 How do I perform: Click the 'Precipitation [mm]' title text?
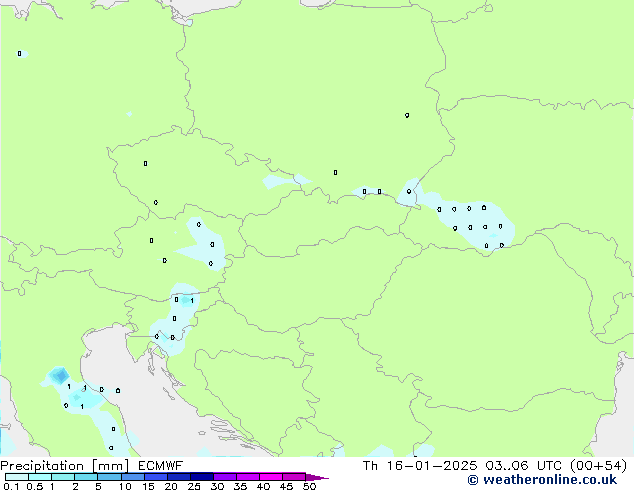65,466
